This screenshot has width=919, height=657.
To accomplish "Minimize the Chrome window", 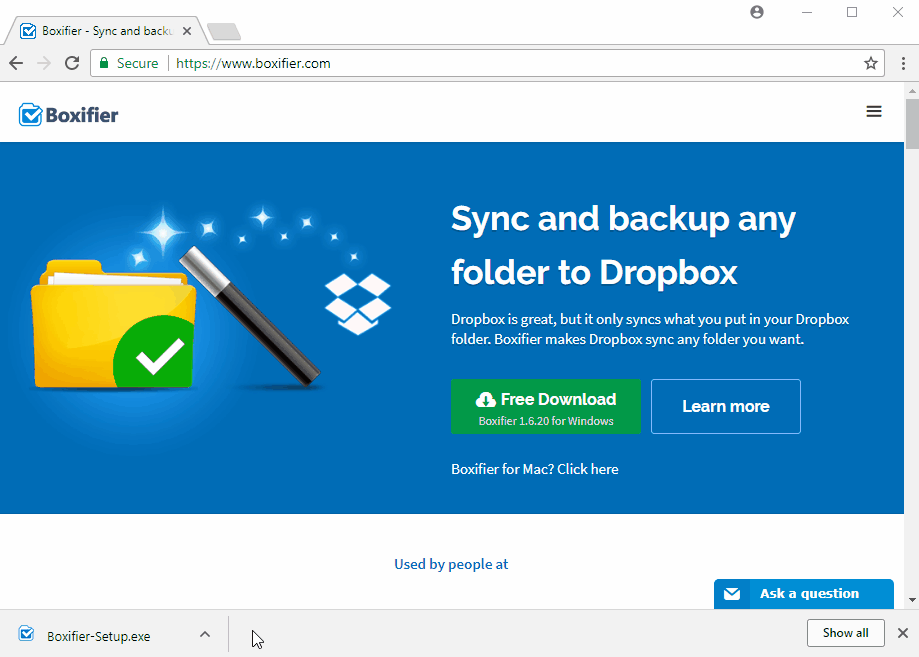I will click(807, 12).
